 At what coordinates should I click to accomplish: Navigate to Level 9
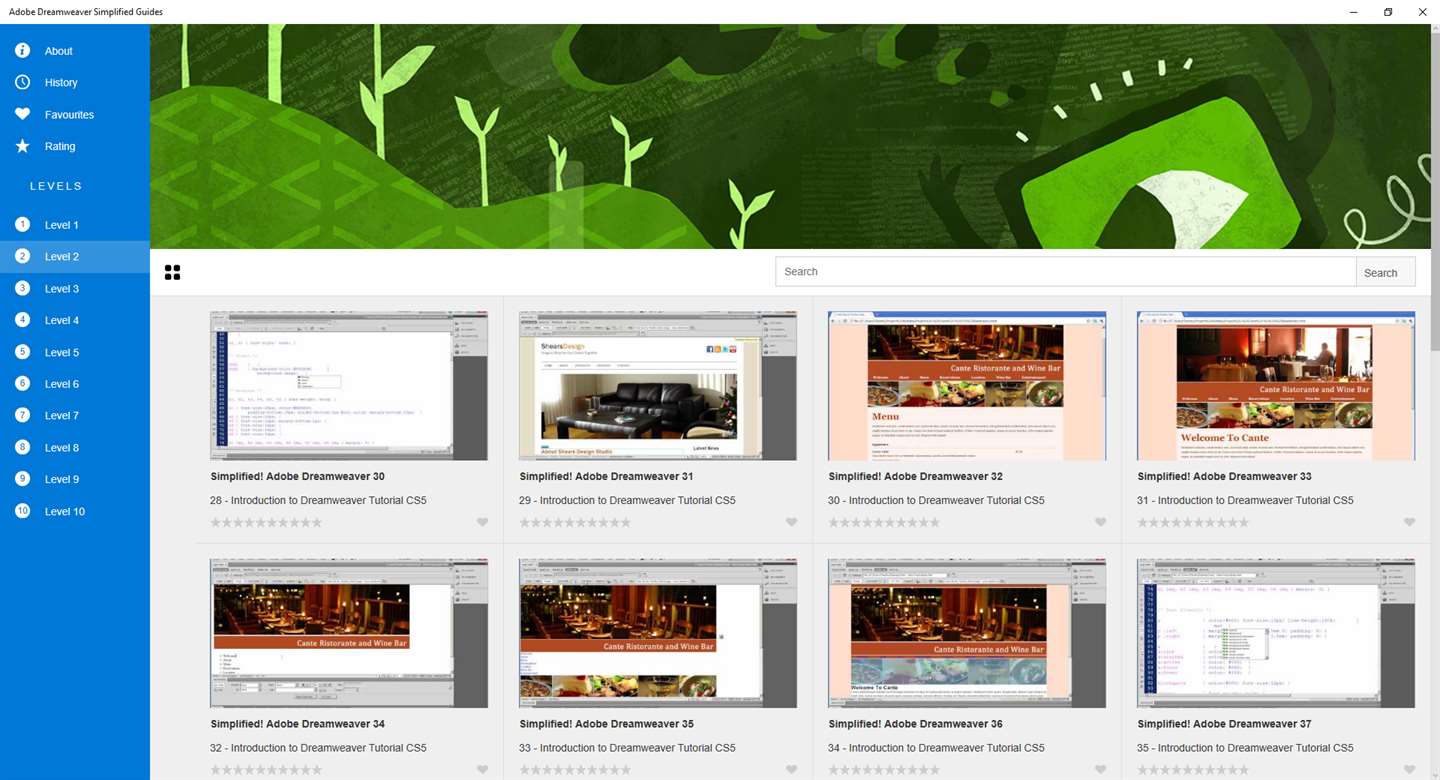[75, 479]
